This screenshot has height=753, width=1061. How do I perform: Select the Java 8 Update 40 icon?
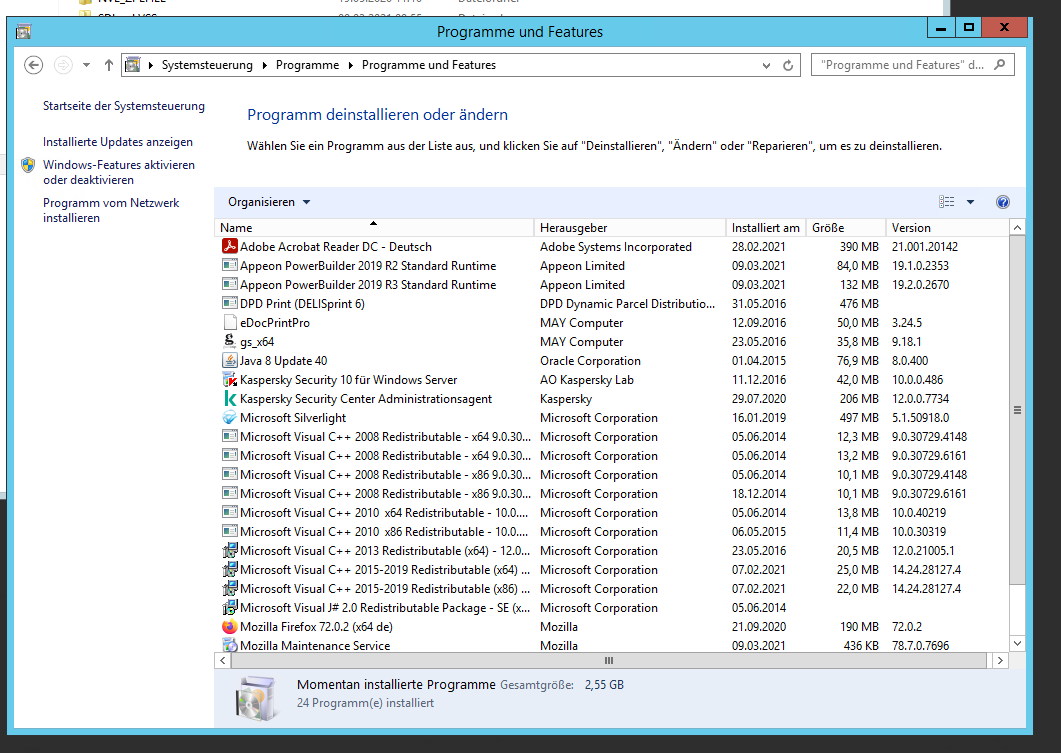[x=228, y=361]
